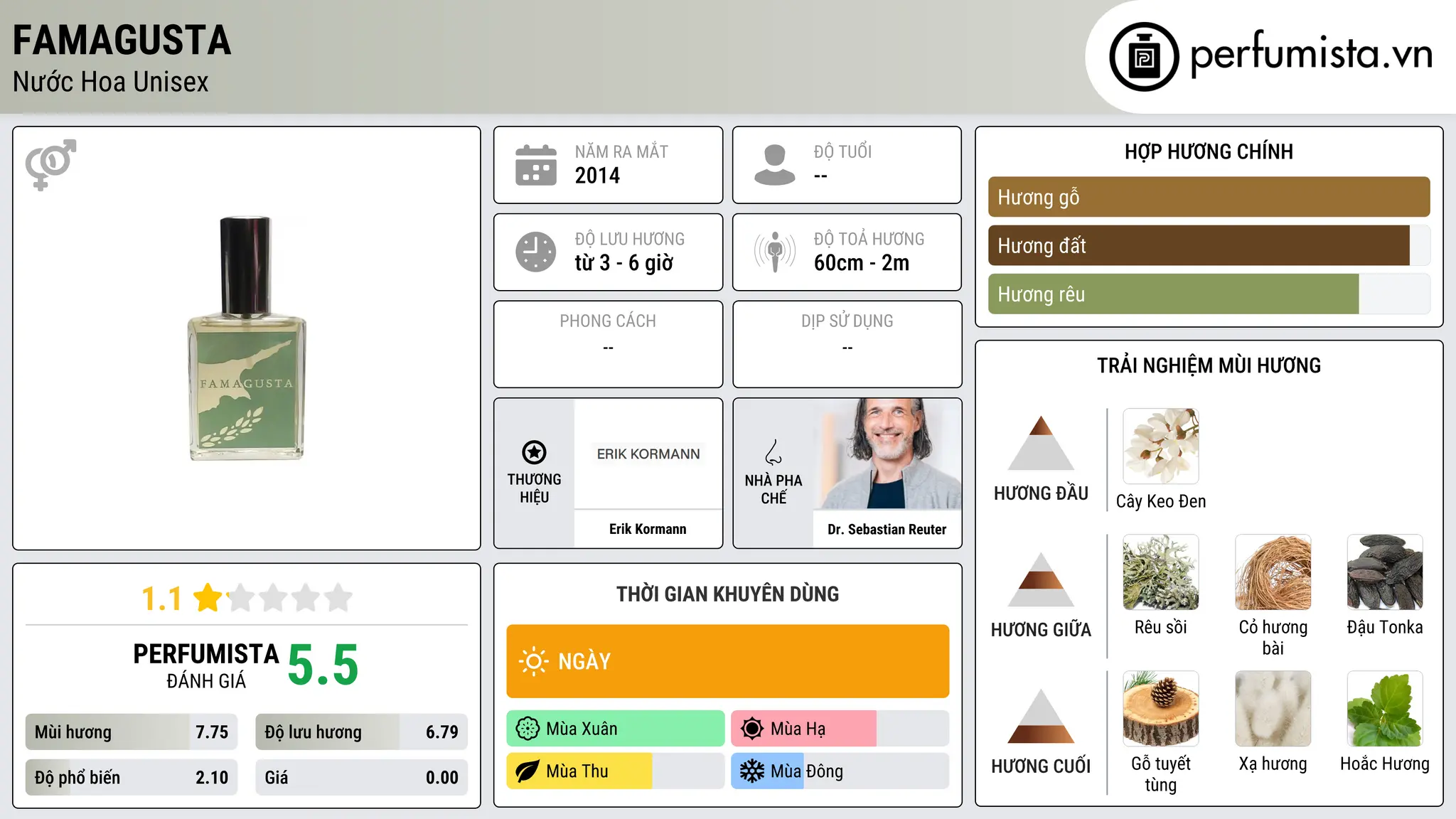
Task: Click the person silhouette age icon
Action: (x=775, y=165)
